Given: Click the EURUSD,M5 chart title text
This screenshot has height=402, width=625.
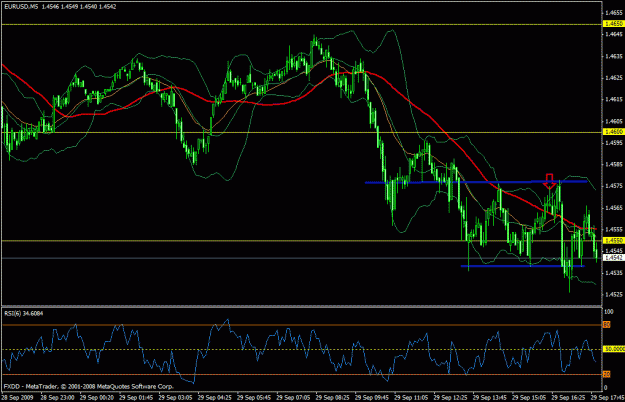Looking at the screenshot, I should (x=60, y=6).
